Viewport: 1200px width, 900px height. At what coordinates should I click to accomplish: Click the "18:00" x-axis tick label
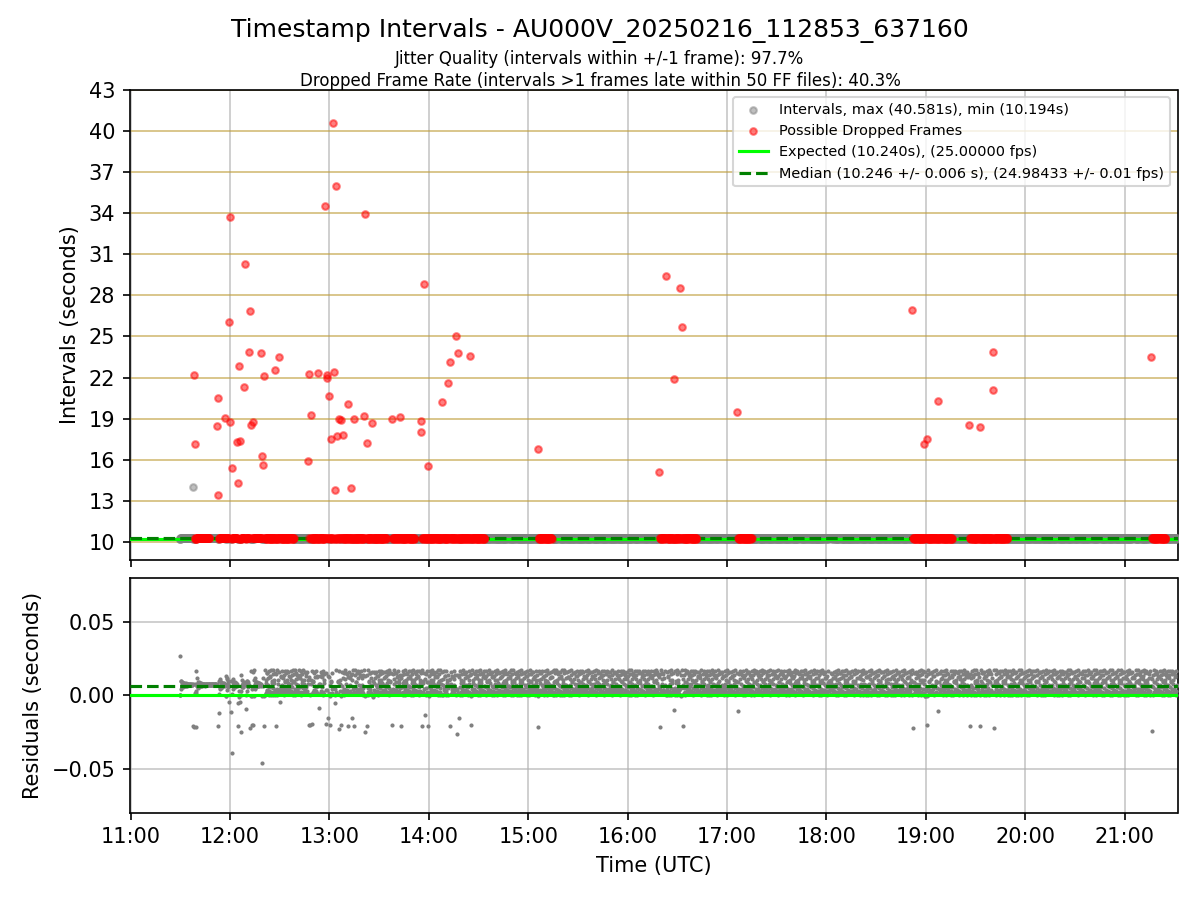(826, 836)
